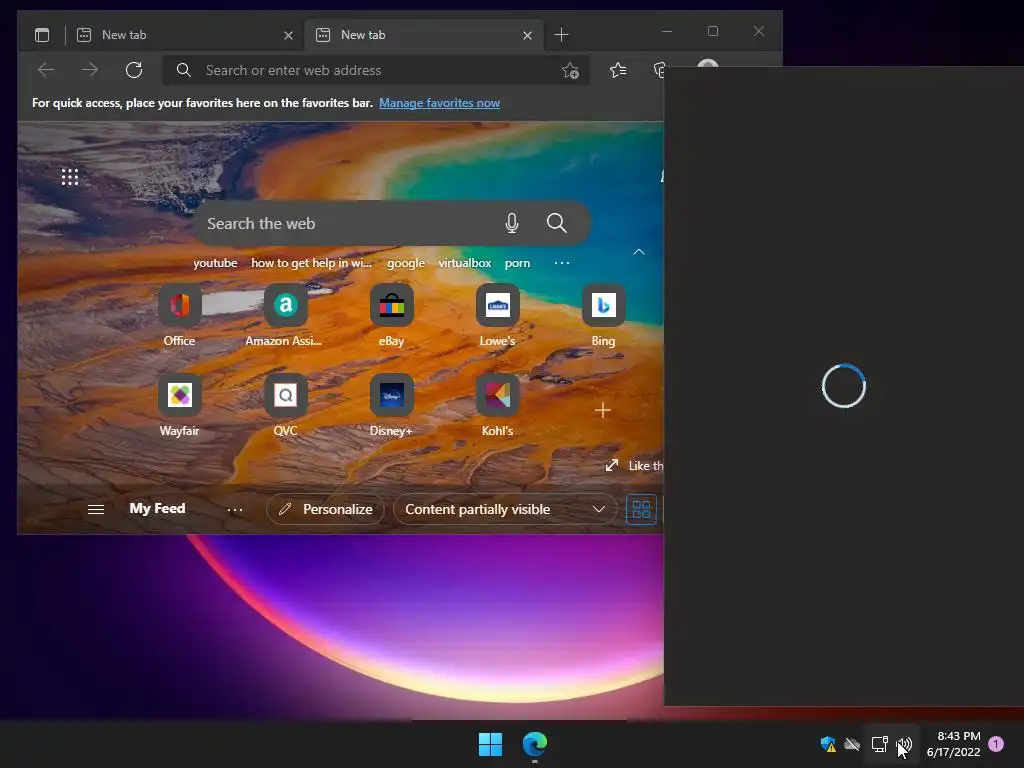Screen dimensions: 1024x768
Task: Click the Personalize button
Action: pyautogui.click(x=325, y=509)
